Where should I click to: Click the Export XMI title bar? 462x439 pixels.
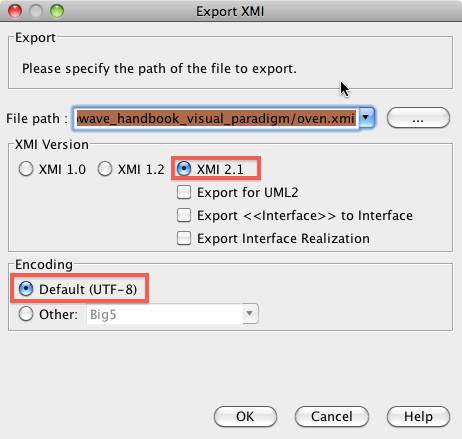pyautogui.click(x=230, y=11)
